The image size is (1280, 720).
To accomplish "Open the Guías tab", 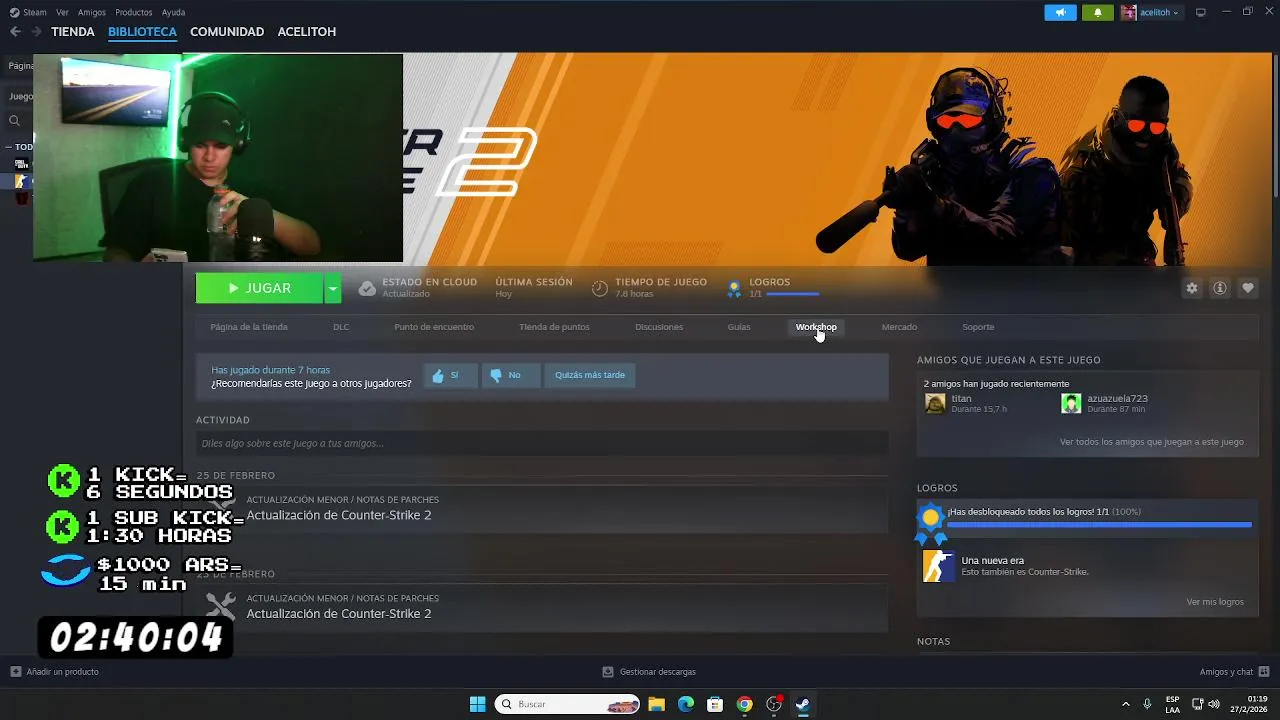I will [x=739, y=327].
